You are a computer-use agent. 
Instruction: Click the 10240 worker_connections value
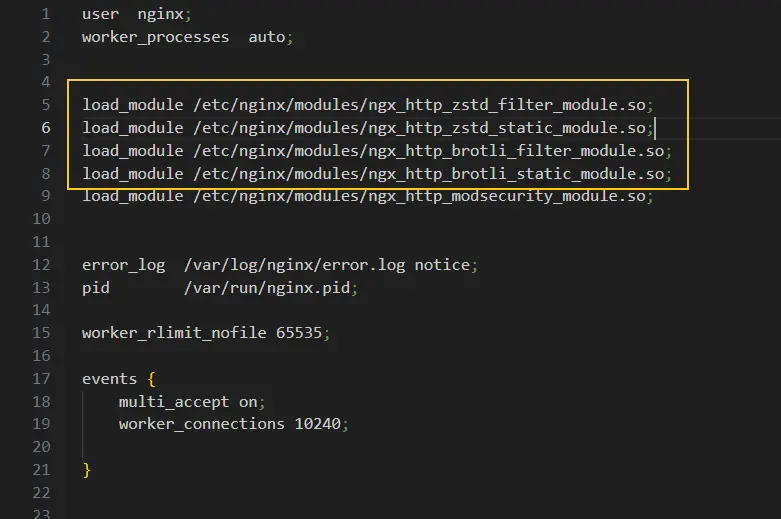(320, 424)
